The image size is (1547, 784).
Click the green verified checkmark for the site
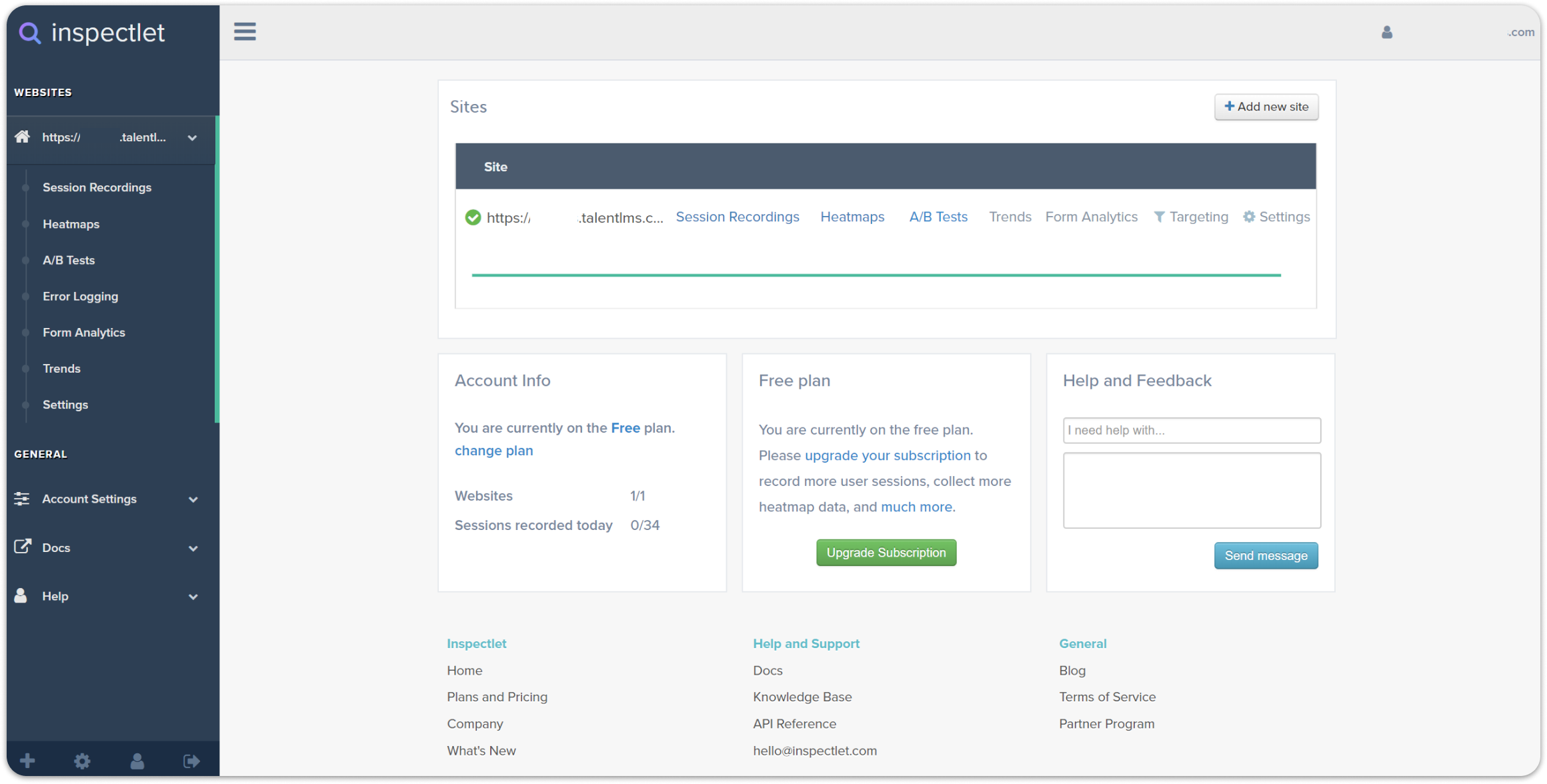(x=473, y=217)
